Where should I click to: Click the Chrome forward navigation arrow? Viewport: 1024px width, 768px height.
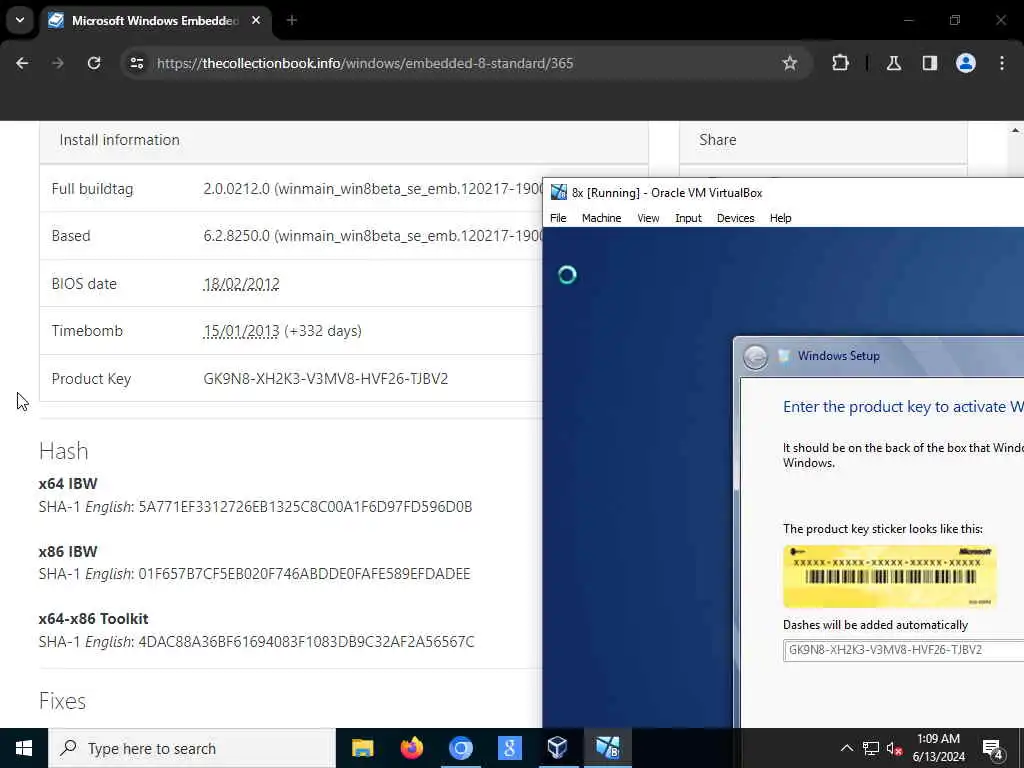58,63
